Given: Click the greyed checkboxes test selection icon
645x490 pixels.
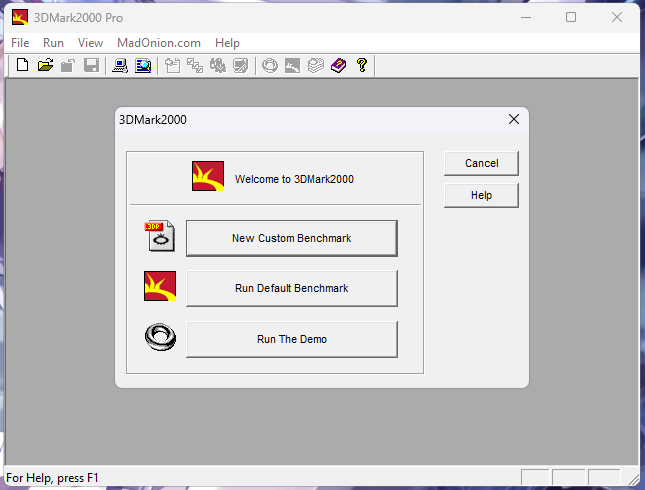Looking at the screenshot, I should click(195, 65).
